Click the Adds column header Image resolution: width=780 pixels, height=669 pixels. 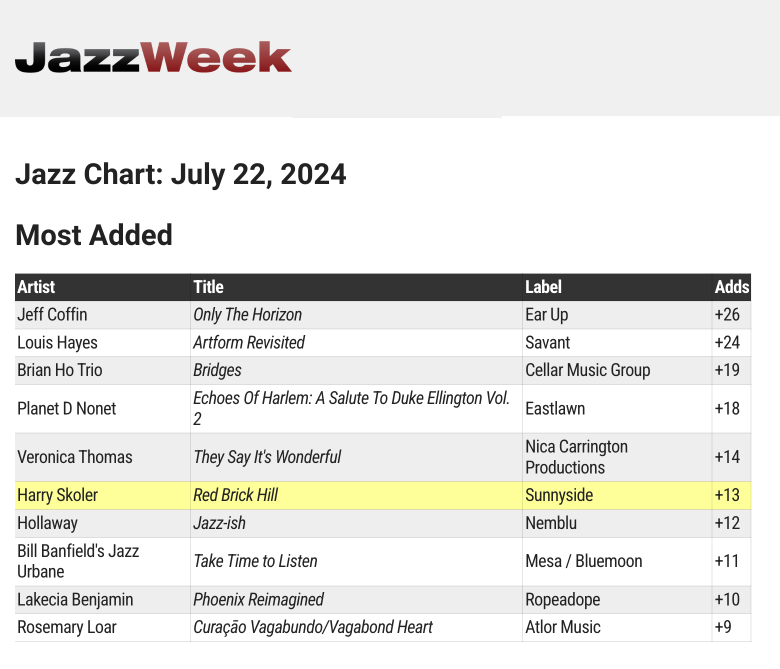[731, 287]
